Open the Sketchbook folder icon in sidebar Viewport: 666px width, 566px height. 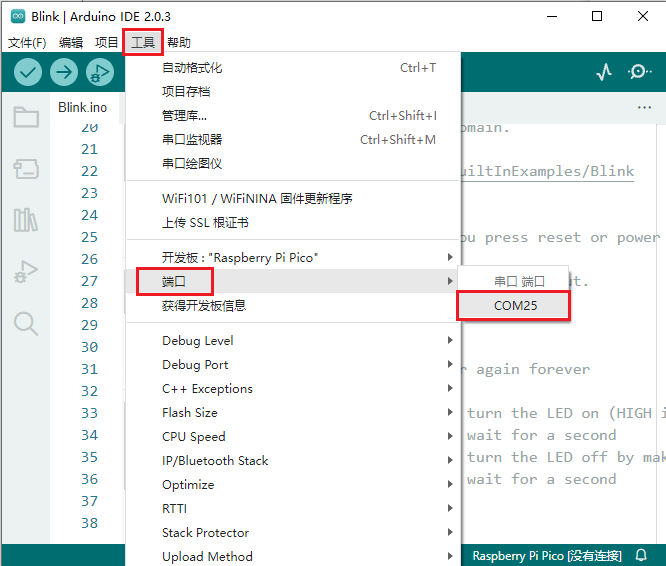tap(26, 117)
